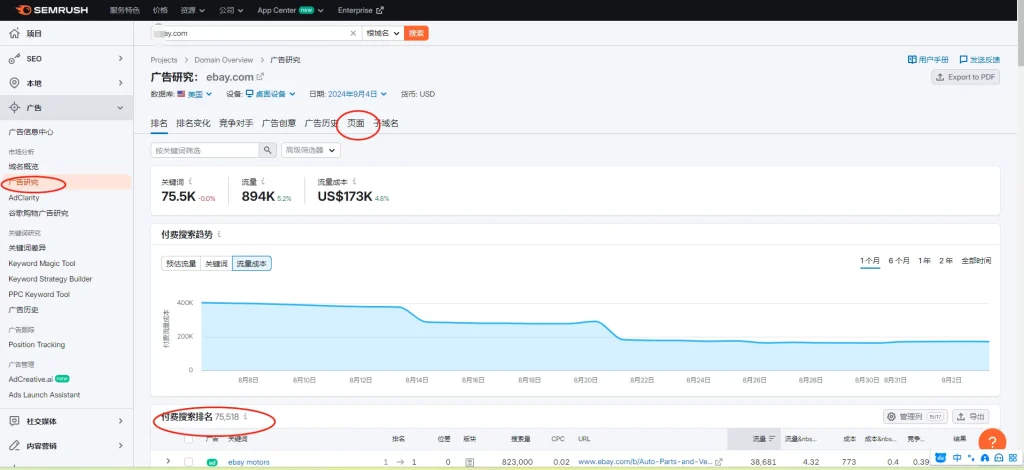
Task: Click the speech bubble icon for 发送反馈
Action: pos(963,59)
